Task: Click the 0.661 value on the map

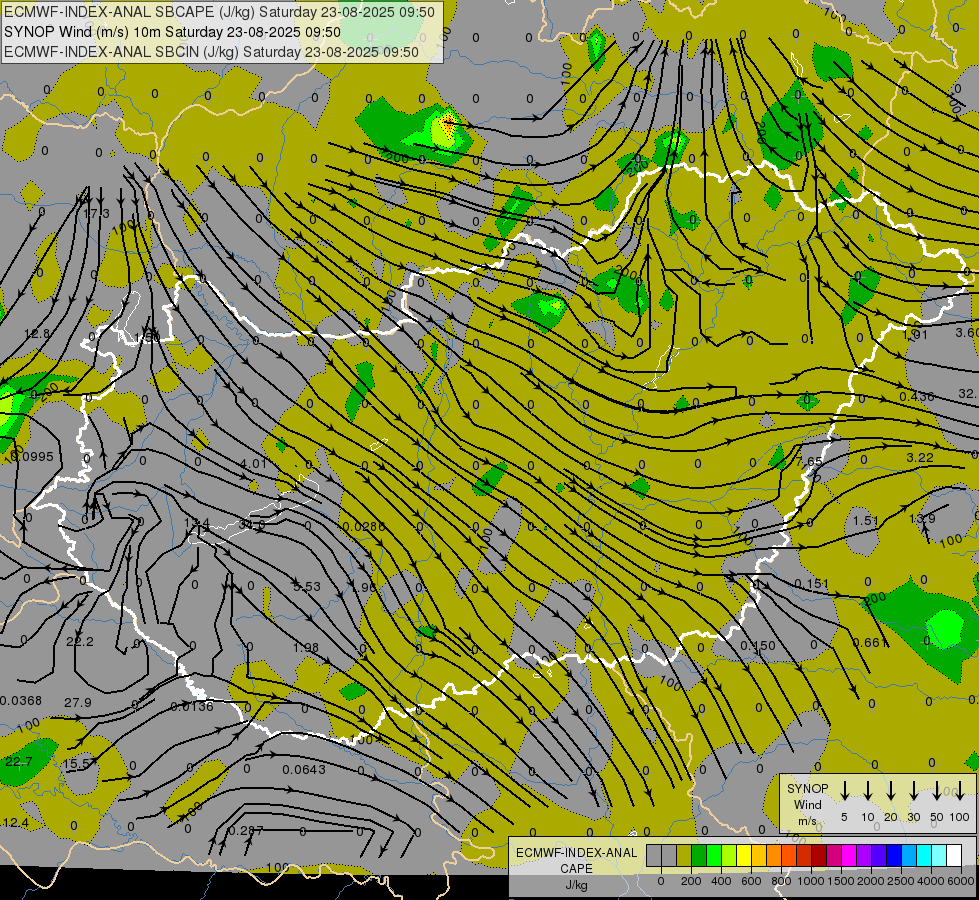Action: click(x=870, y=643)
